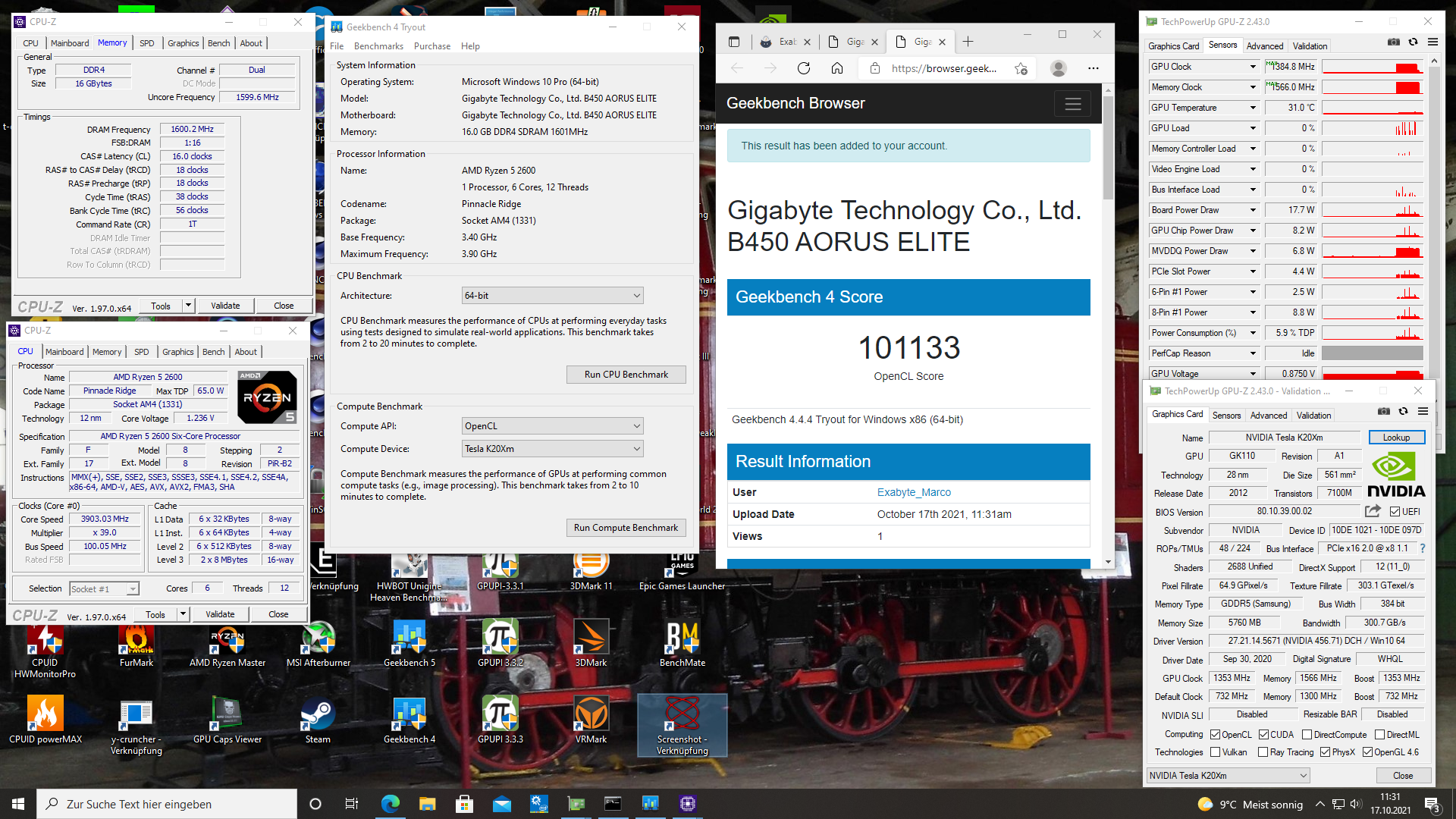Open the GPUPI 3.3.2 desktop shortcut

point(500,644)
